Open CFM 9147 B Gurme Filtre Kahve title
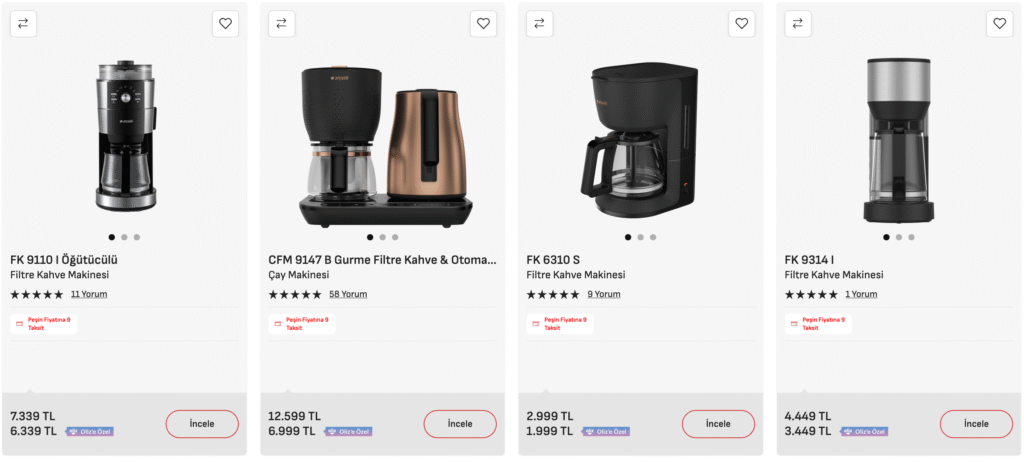This screenshot has width=1024, height=462. pyautogui.click(x=382, y=259)
